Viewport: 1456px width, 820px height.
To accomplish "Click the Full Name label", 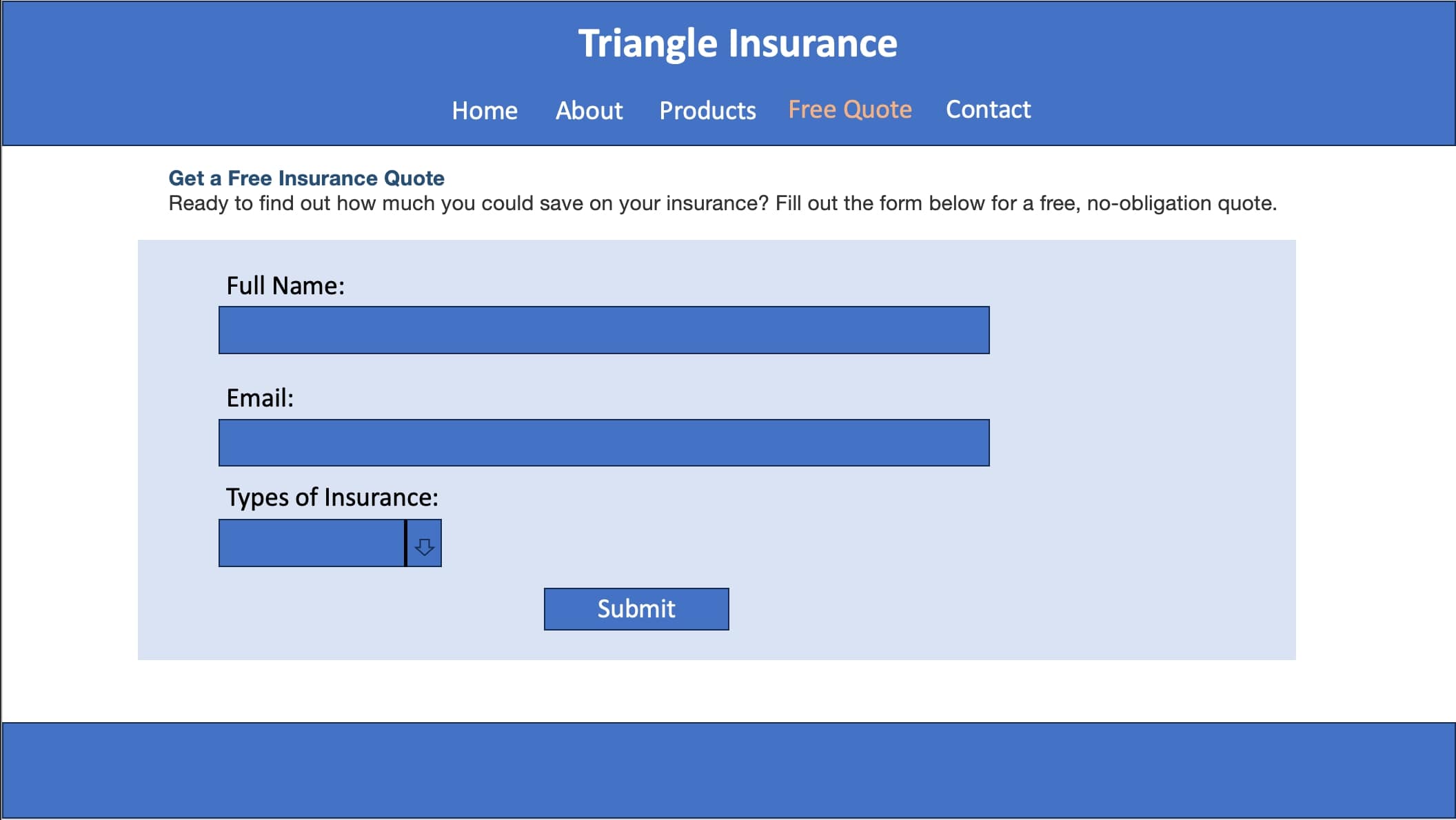I will click(286, 285).
